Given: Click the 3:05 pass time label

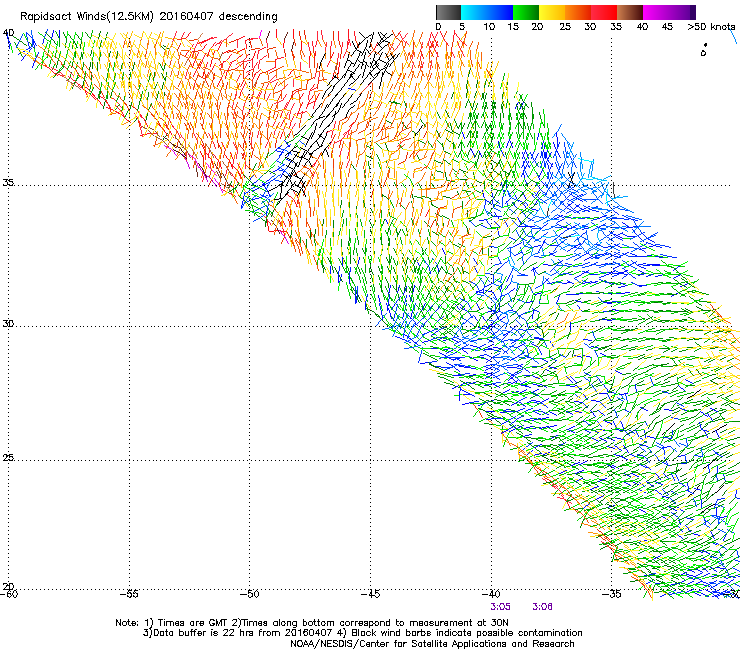Looking at the screenshot, I should point(500,607).
